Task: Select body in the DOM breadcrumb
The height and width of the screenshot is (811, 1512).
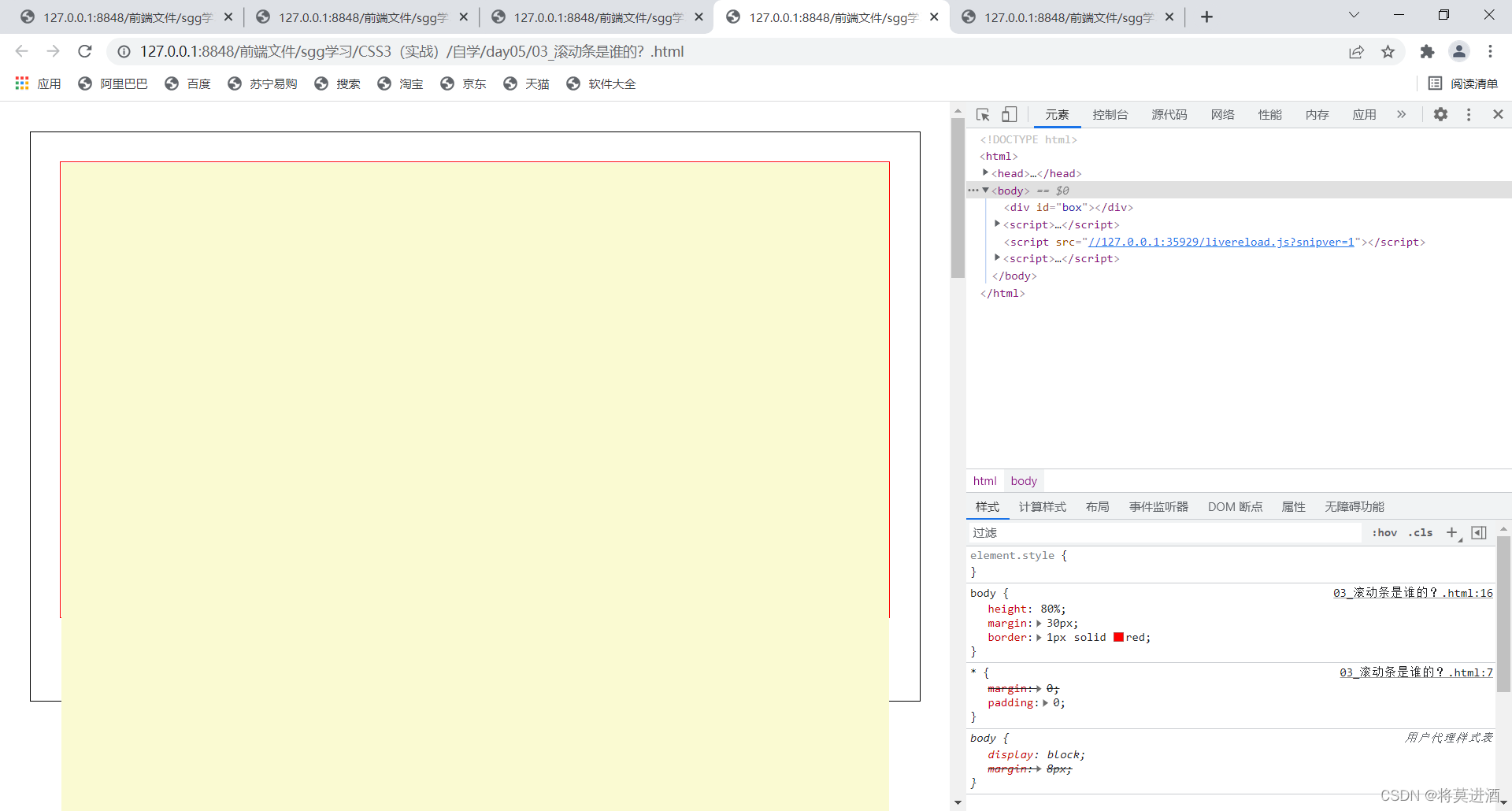Action: (1024, 481)
